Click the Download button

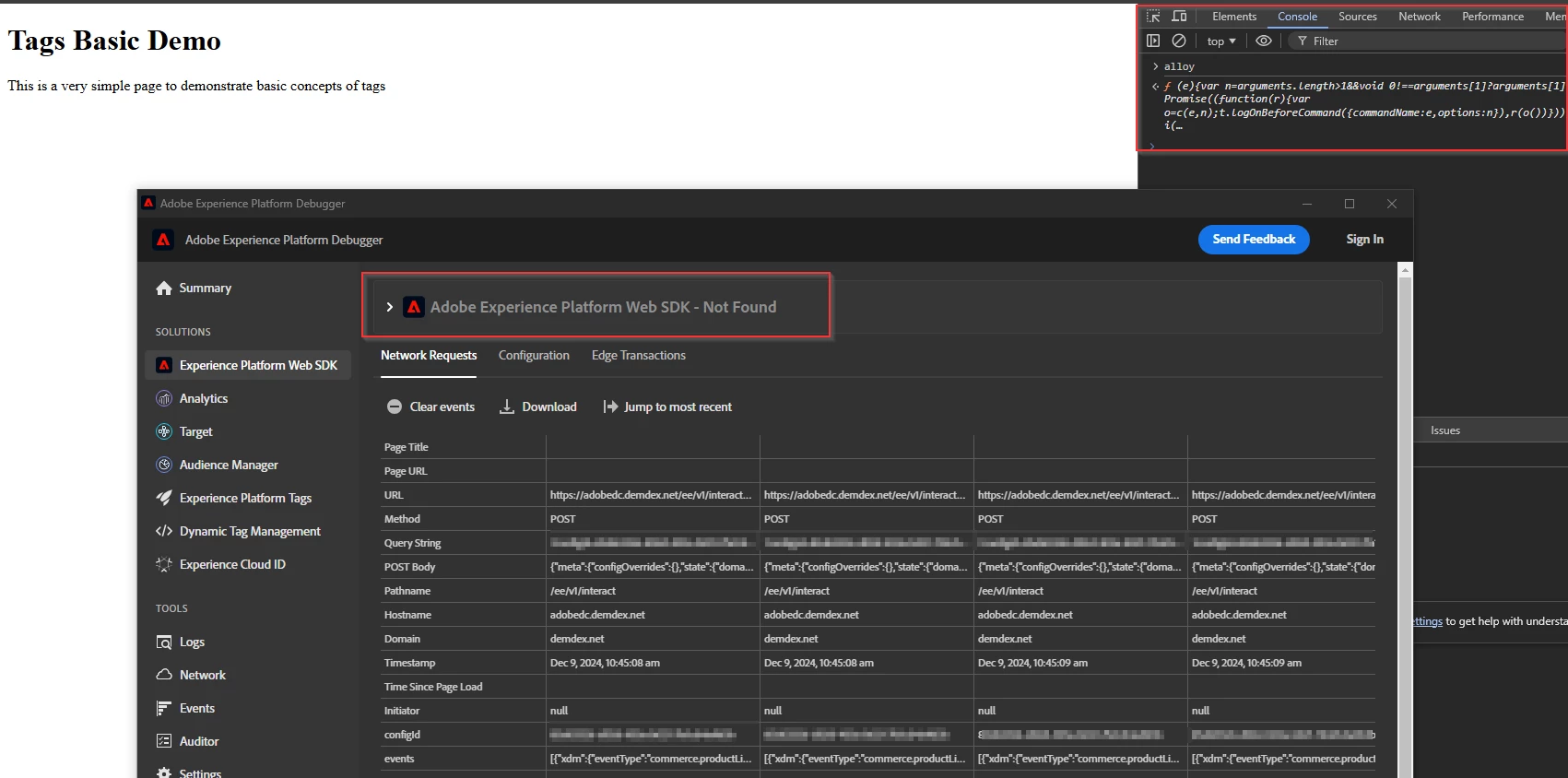[x=538, y=407]
